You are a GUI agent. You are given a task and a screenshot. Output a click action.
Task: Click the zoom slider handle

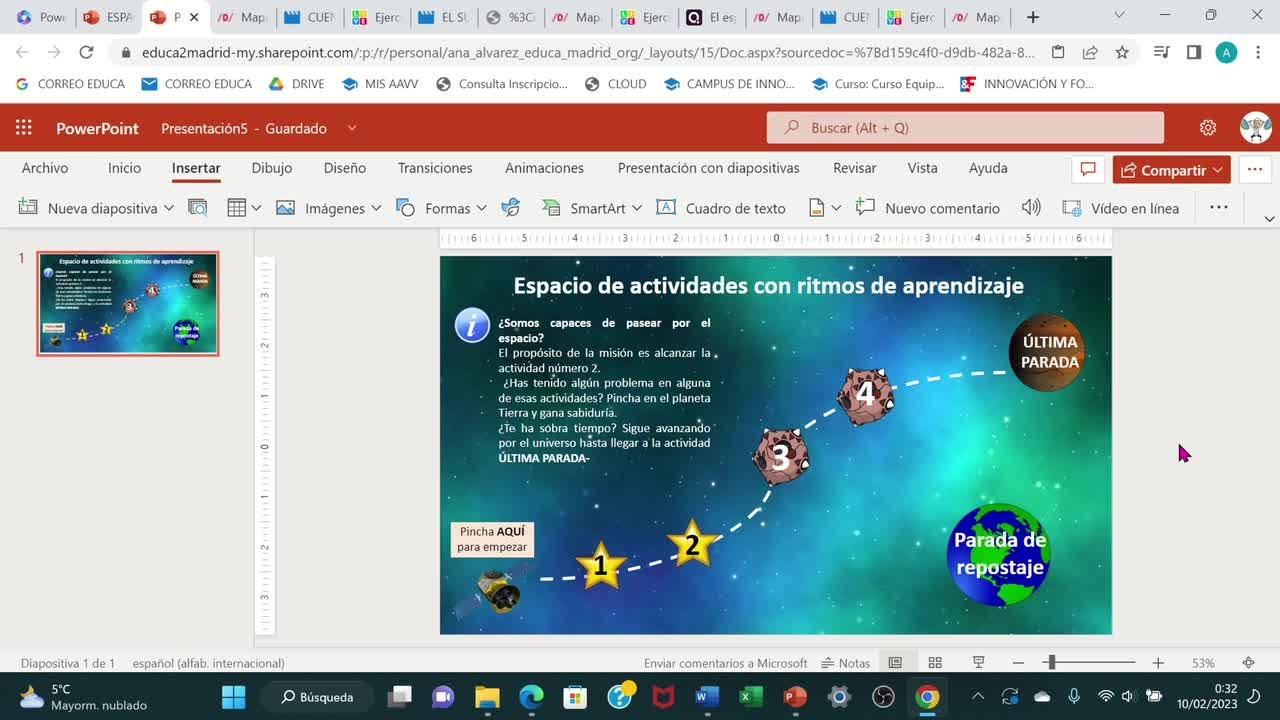coord(1050,663)
